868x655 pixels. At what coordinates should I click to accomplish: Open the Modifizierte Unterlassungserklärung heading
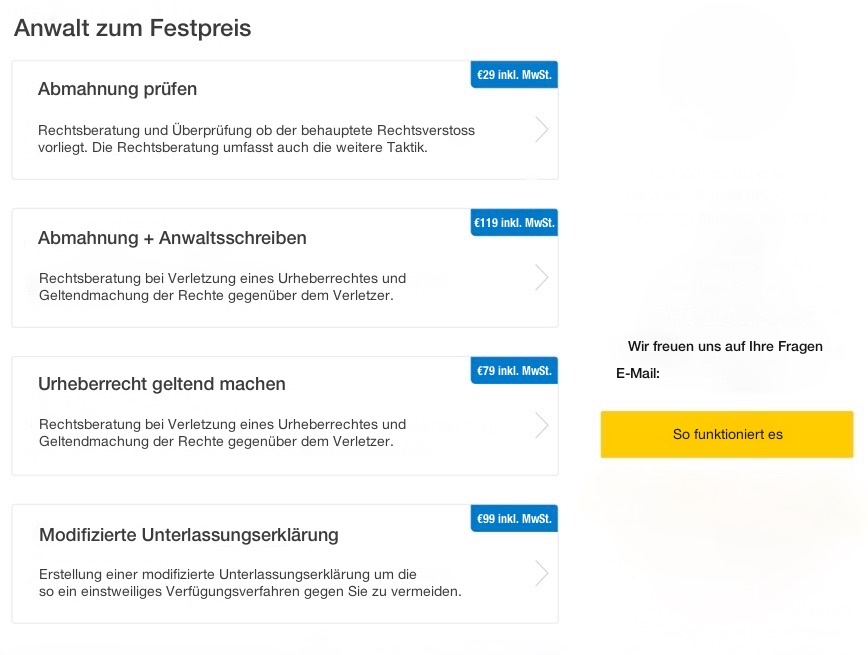click(x=189, y=535)
